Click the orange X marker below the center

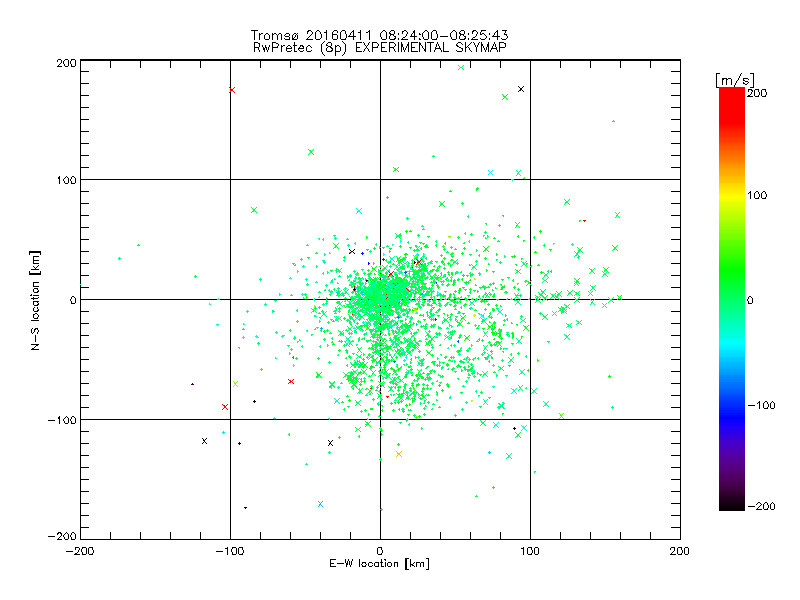click(399, 454)
